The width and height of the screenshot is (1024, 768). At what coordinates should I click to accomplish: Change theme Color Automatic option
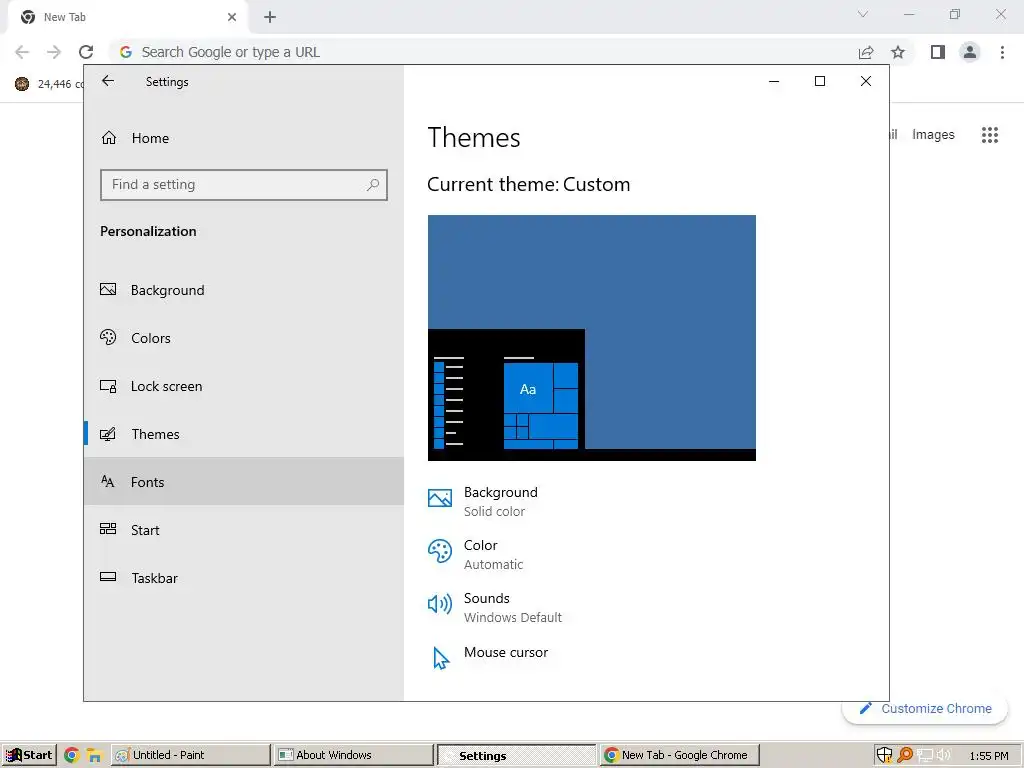pyautogui.click(x=475, y=554)
